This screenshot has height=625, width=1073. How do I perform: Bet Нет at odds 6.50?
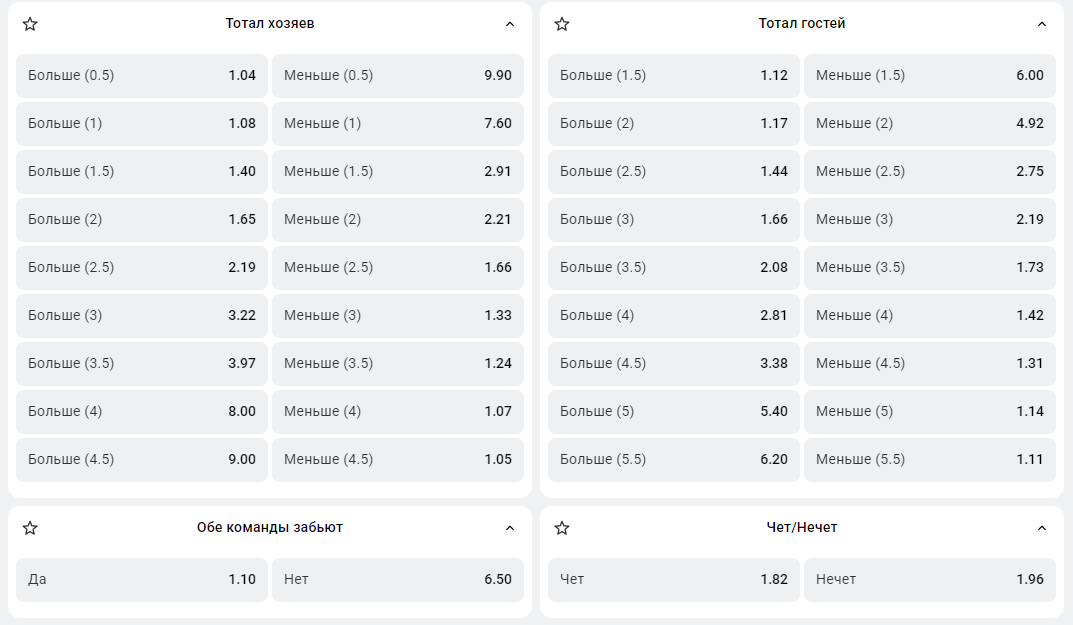(x=398, y=580)
